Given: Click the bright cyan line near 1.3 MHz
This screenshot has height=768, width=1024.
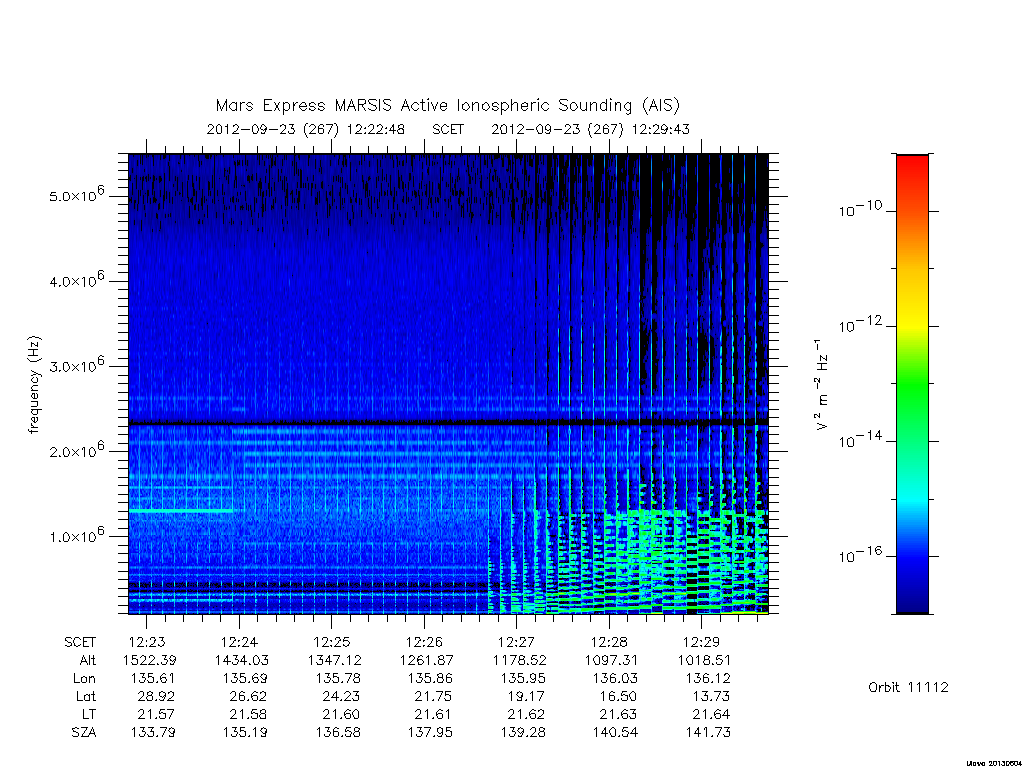Looking at the screenshot, I should [181, 510].
